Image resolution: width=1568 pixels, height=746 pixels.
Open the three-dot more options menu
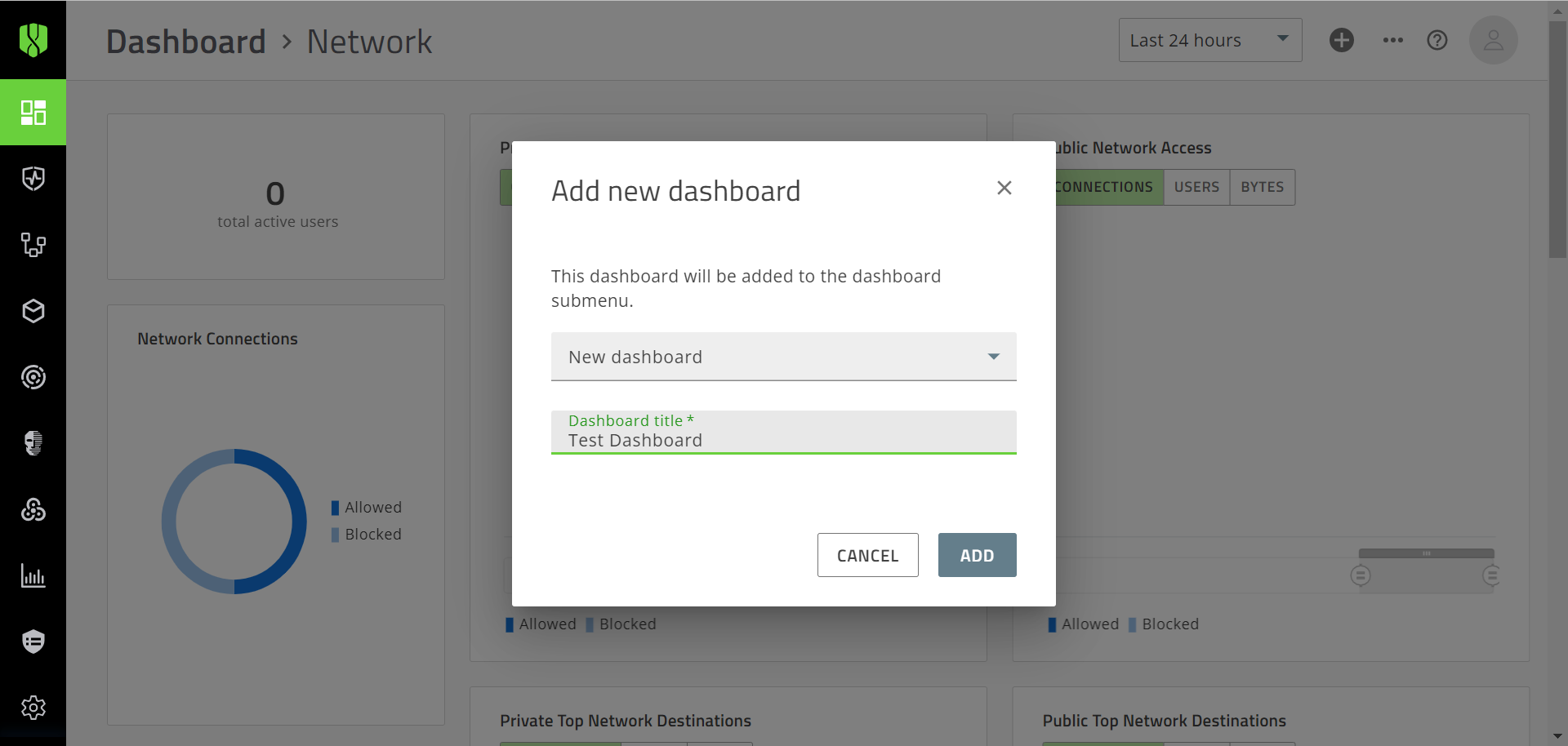tap(1393, 40)
